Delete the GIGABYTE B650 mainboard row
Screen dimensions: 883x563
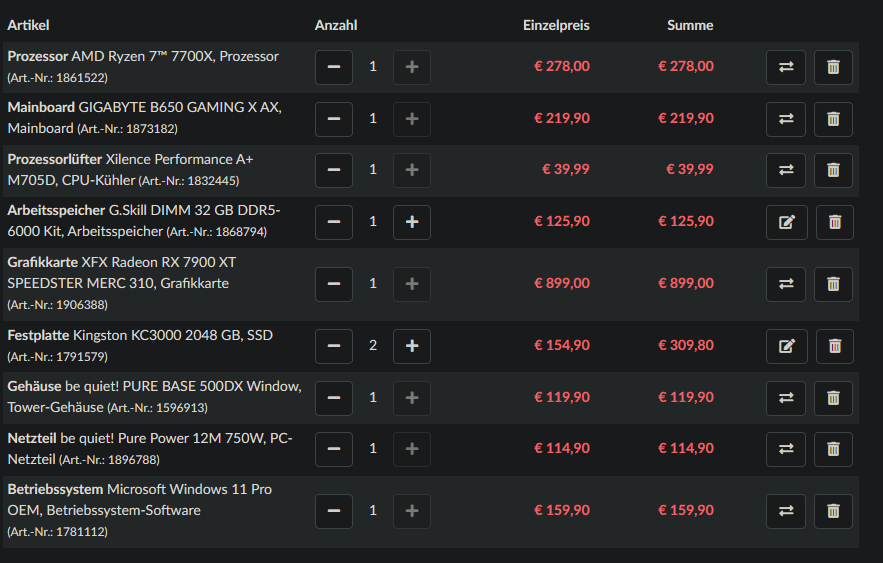click(x=833, y=119)
